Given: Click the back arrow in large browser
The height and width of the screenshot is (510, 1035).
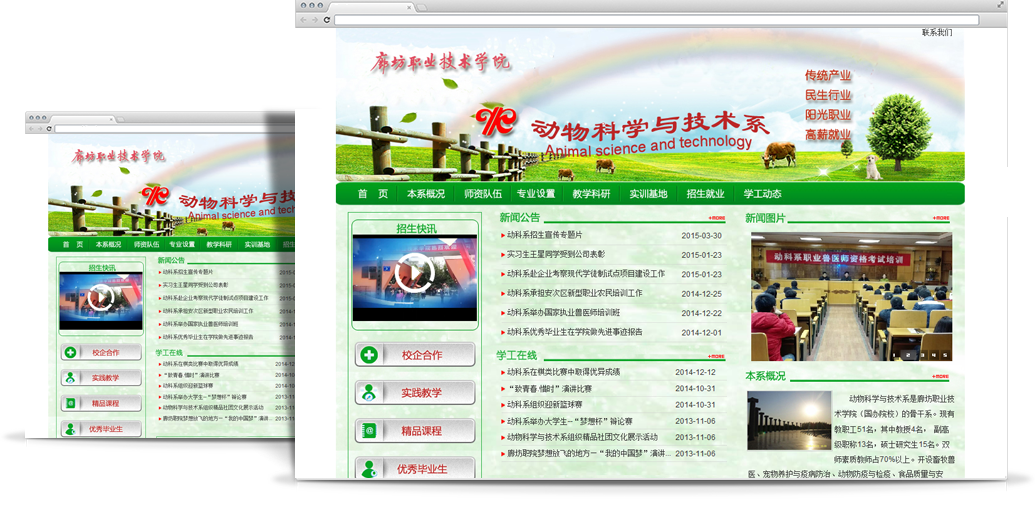Looking at the screenshot, I should 304,20.
